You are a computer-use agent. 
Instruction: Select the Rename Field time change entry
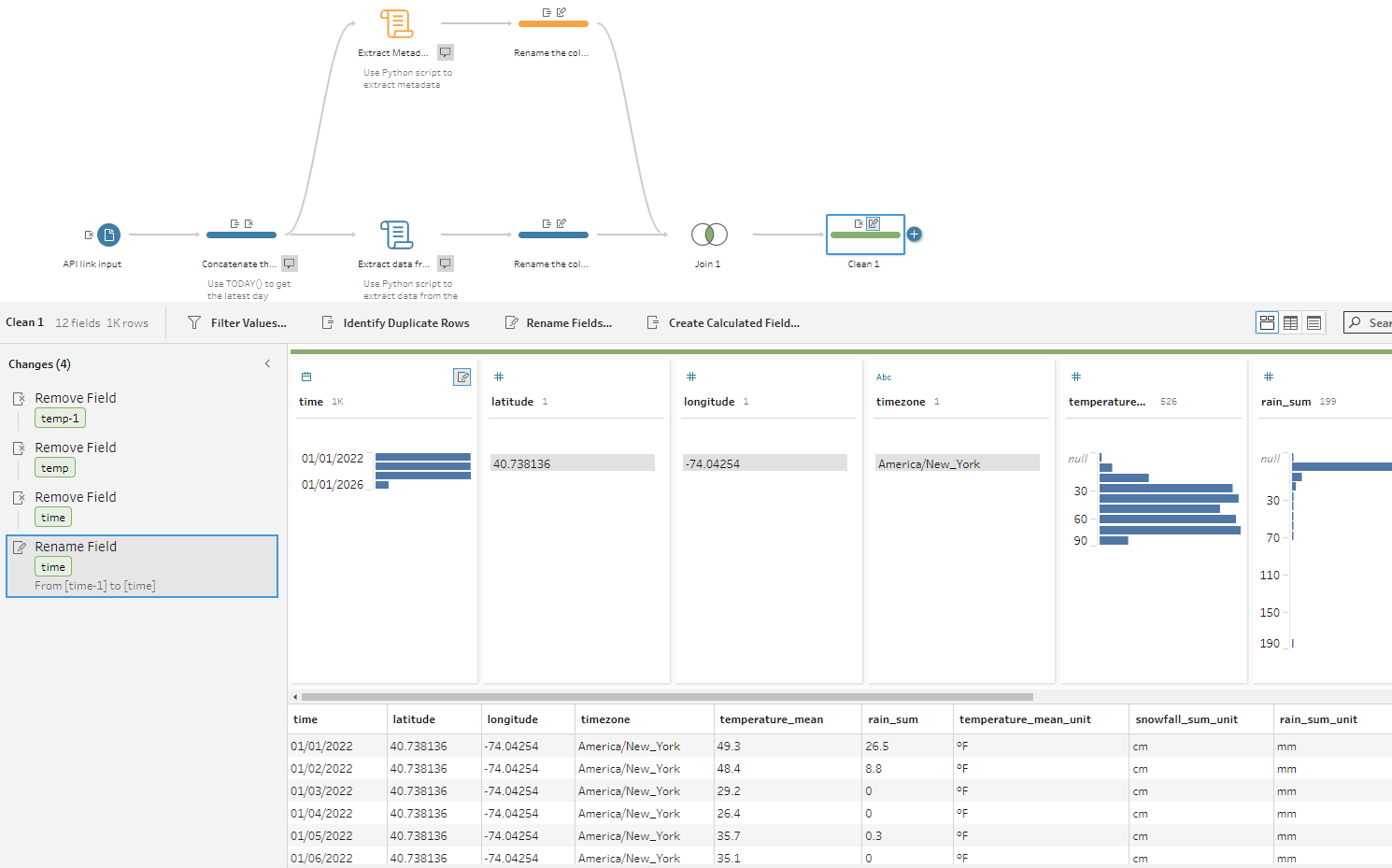142,565
